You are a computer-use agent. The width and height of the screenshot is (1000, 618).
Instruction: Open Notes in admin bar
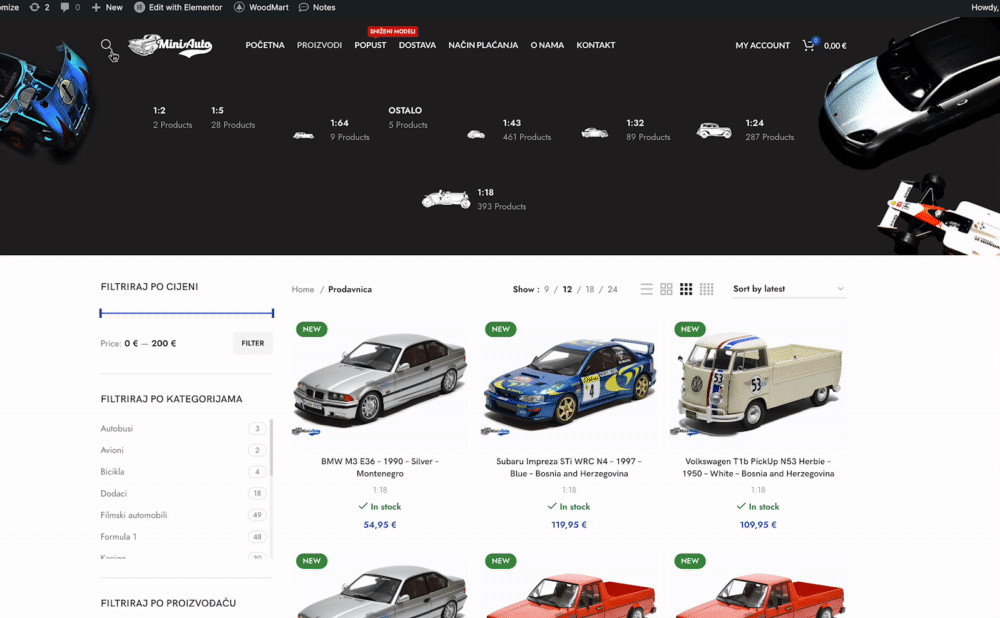pos(318,7)
